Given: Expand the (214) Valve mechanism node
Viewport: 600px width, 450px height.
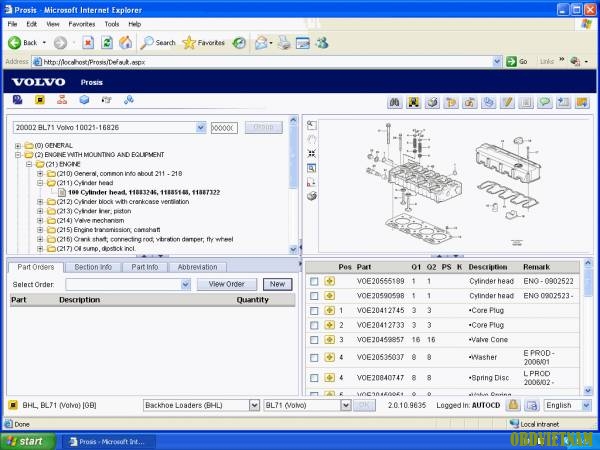Looking at the screenshot, I should (40, 220).
